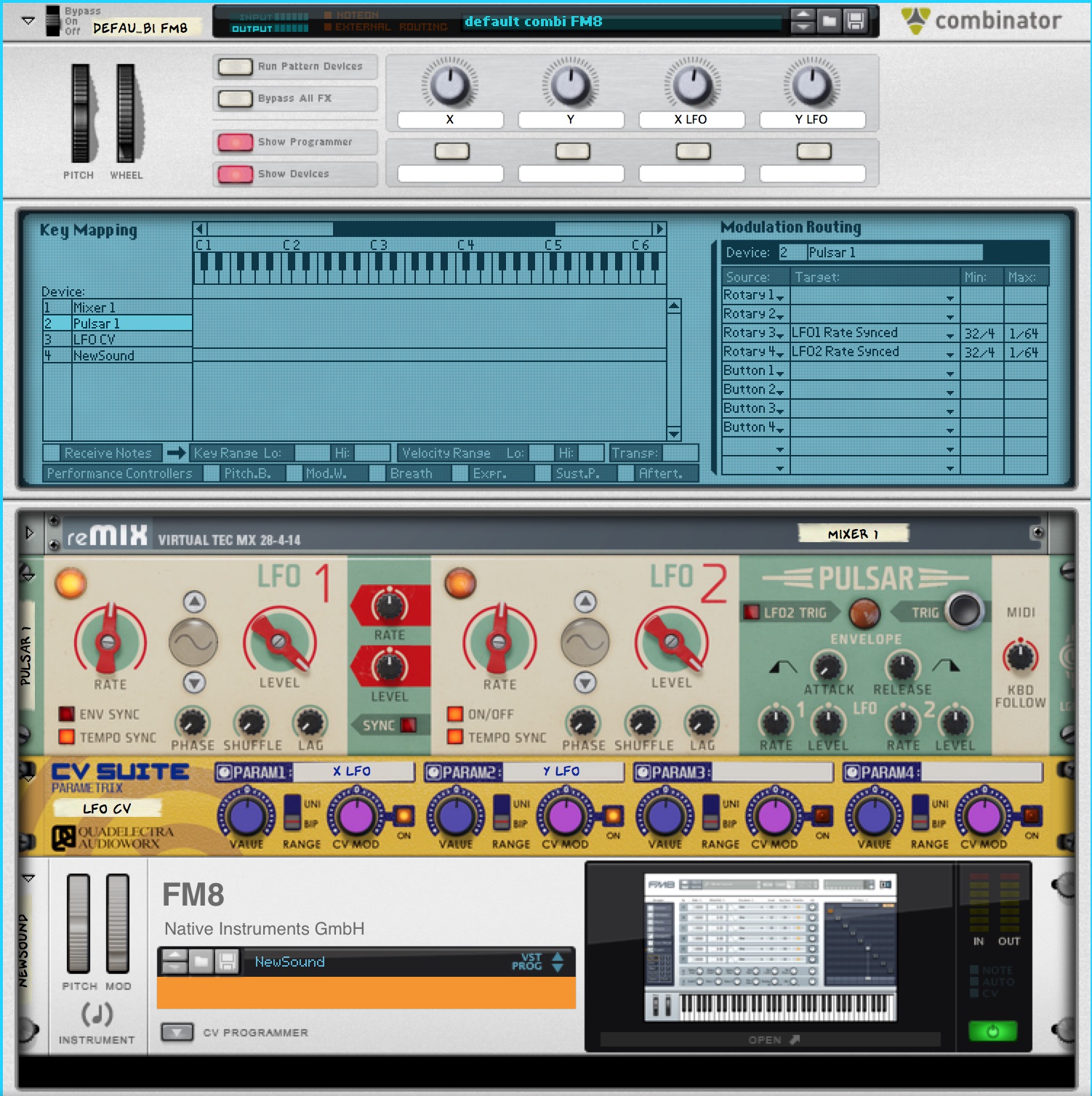
Task: Toggle Run Pattern Devices button
Action: [236, 67]
